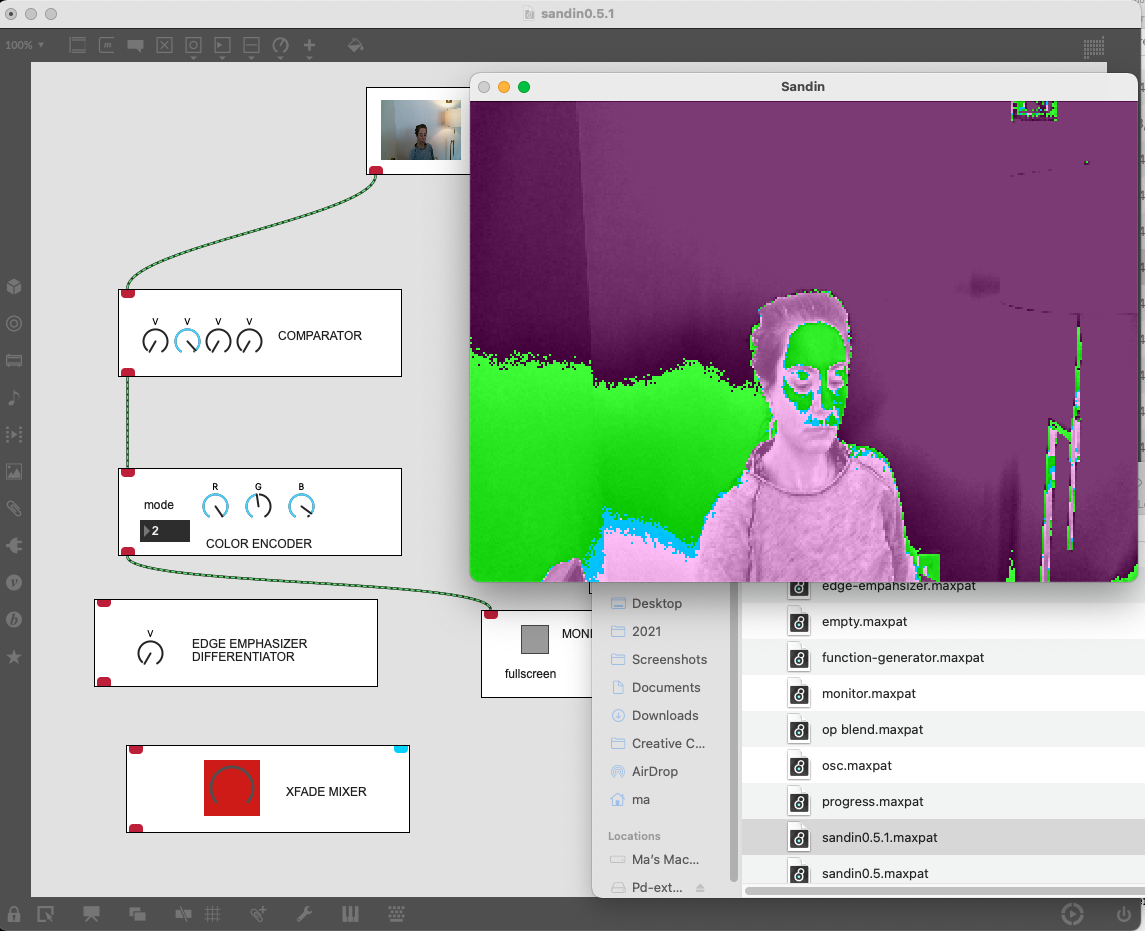Open the plus add-object menu in toolbar

pyautogui.click(x=310, y=45)
